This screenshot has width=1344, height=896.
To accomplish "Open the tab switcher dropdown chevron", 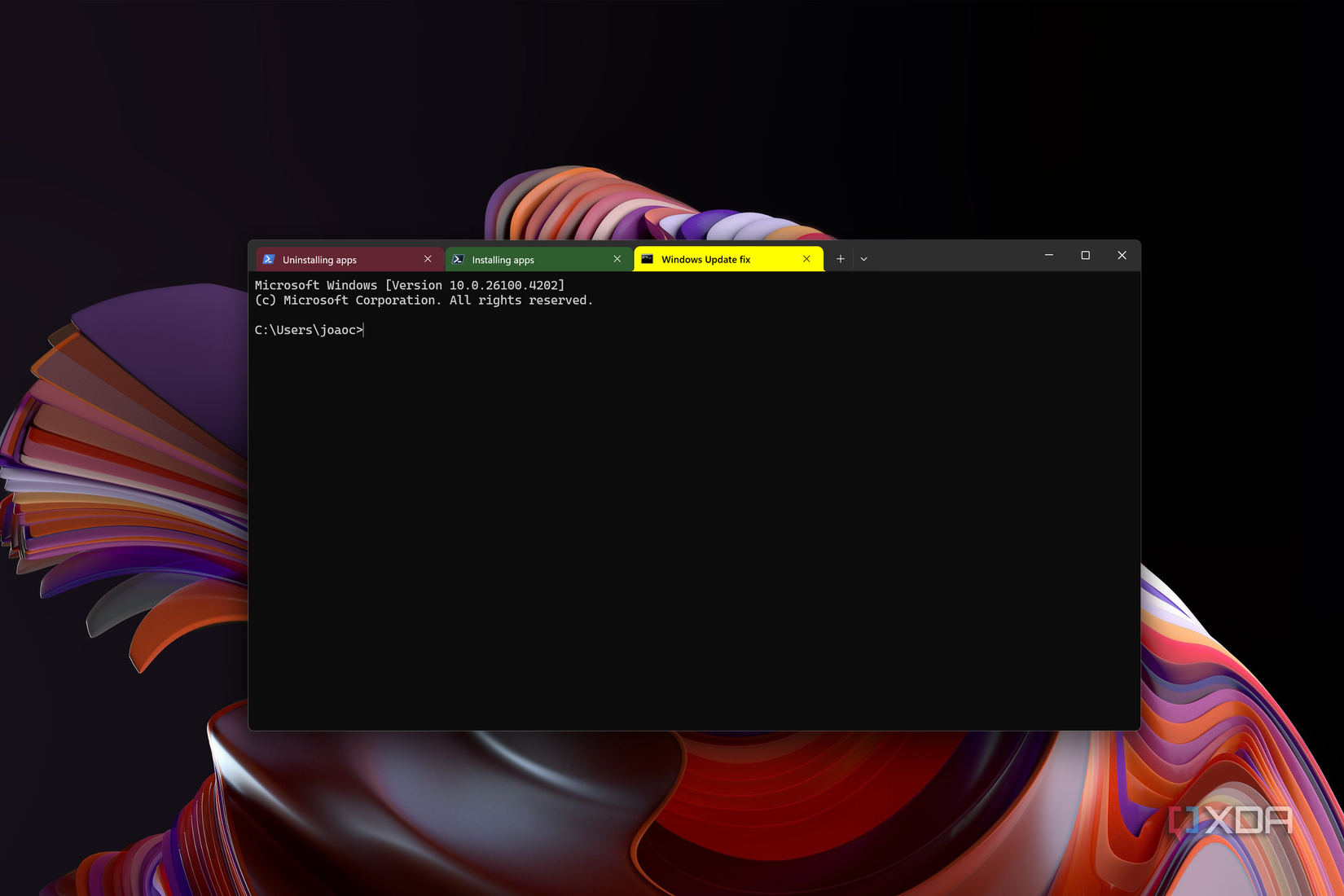I will [x=863, y=258].
